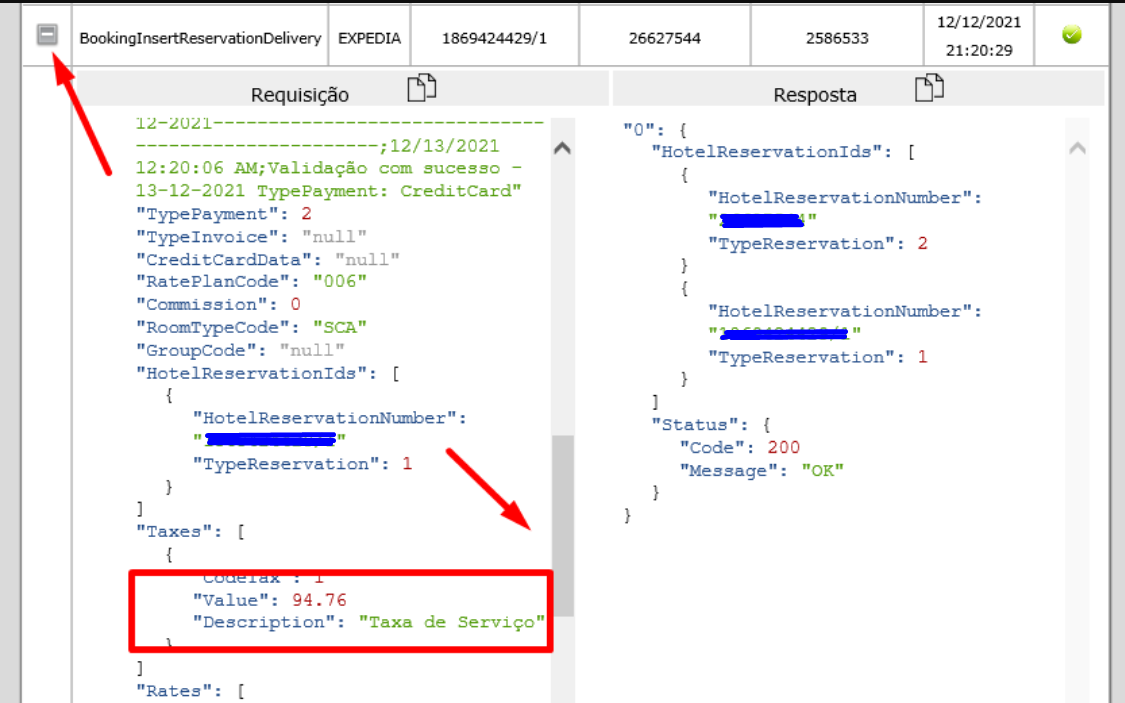Click the "Status": { line in Resposta

[x=711, y=424]
